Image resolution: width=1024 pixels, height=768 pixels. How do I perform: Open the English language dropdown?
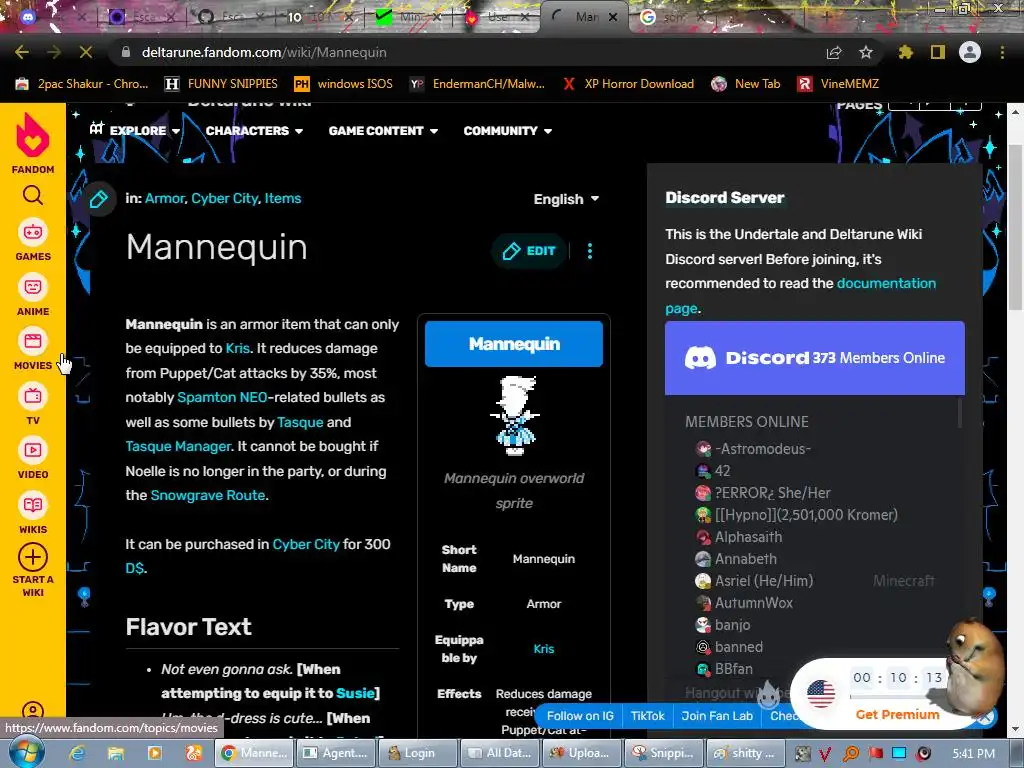[x=566, y=199]
